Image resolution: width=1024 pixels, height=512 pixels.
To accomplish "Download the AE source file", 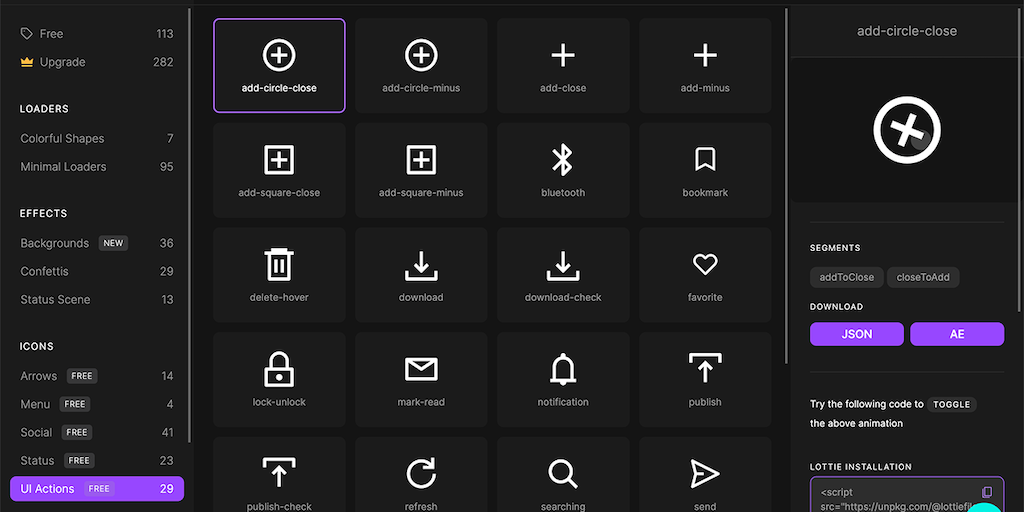I will pos(957,334).
